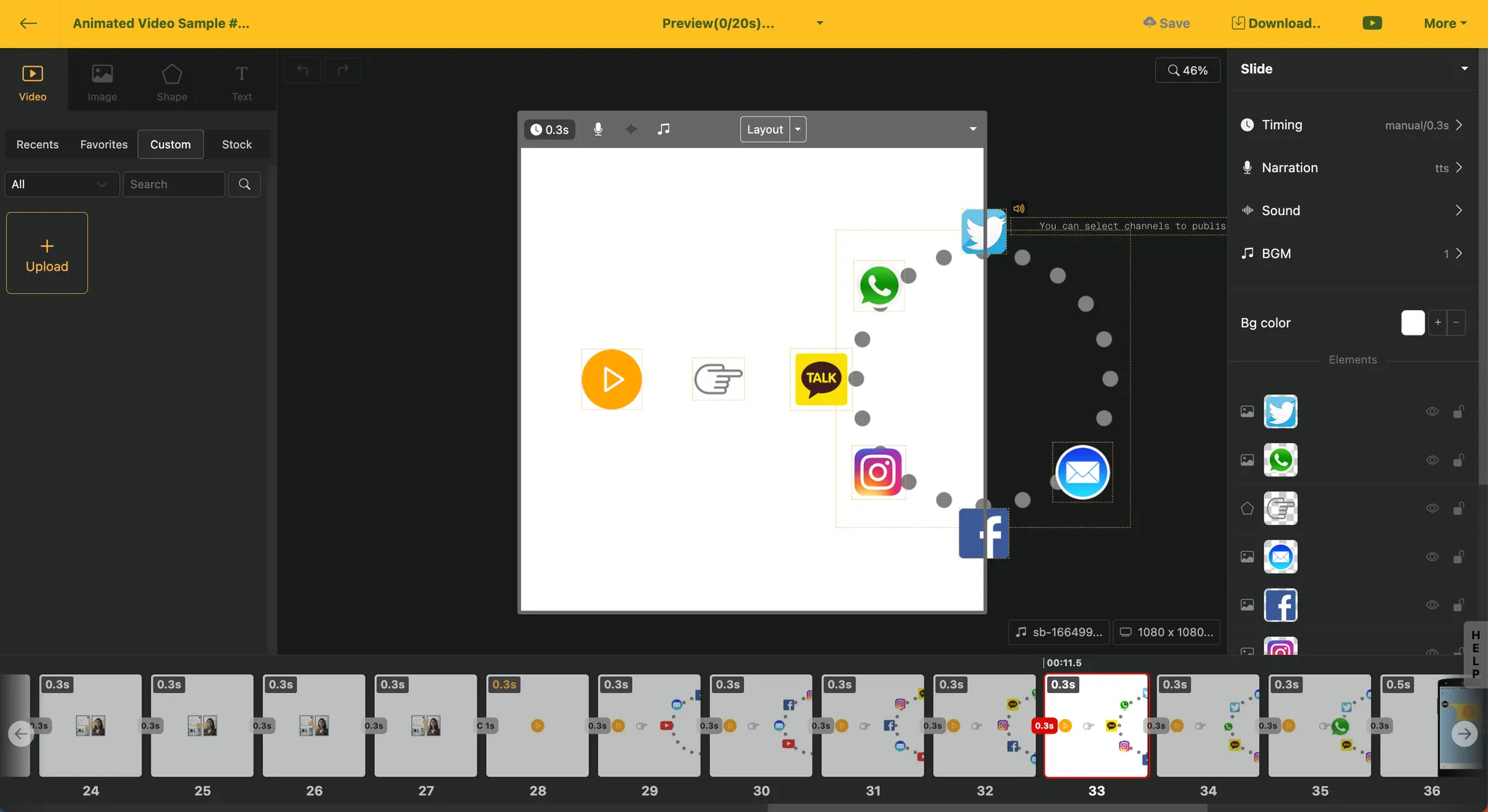
Task: Click the YouTube publish icon
Action: pos(1372,23)
